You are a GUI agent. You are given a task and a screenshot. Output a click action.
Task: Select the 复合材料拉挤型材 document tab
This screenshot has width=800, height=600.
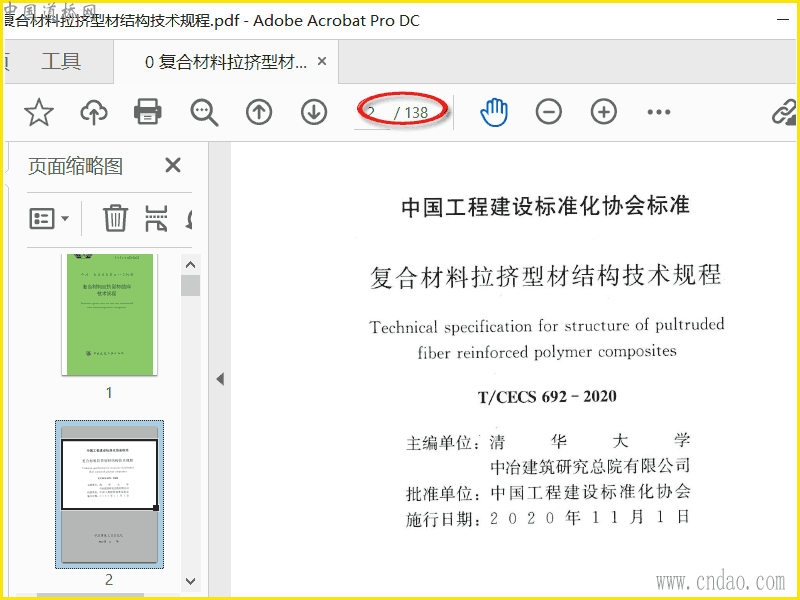coord(226,62)
